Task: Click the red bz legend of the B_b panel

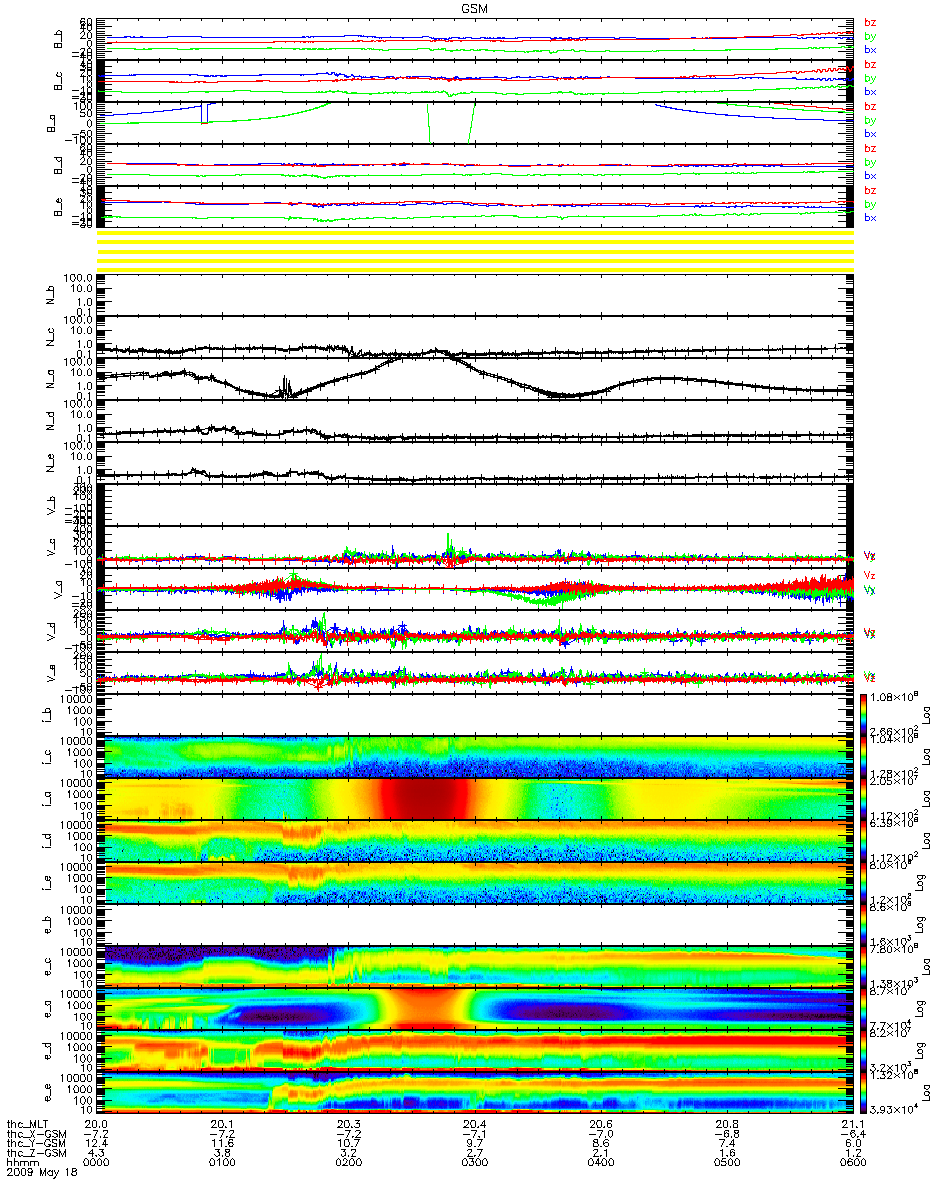Action: [x=870, y=22]
